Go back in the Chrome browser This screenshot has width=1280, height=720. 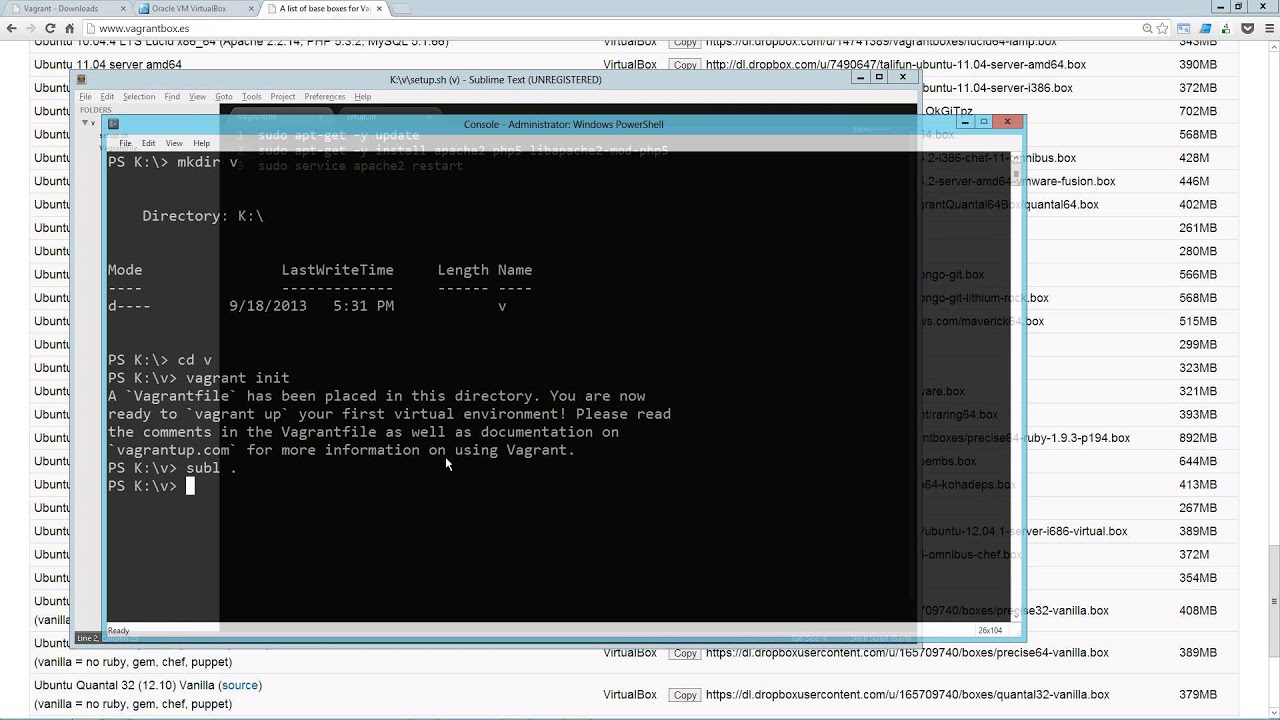(x=11, y=29)
